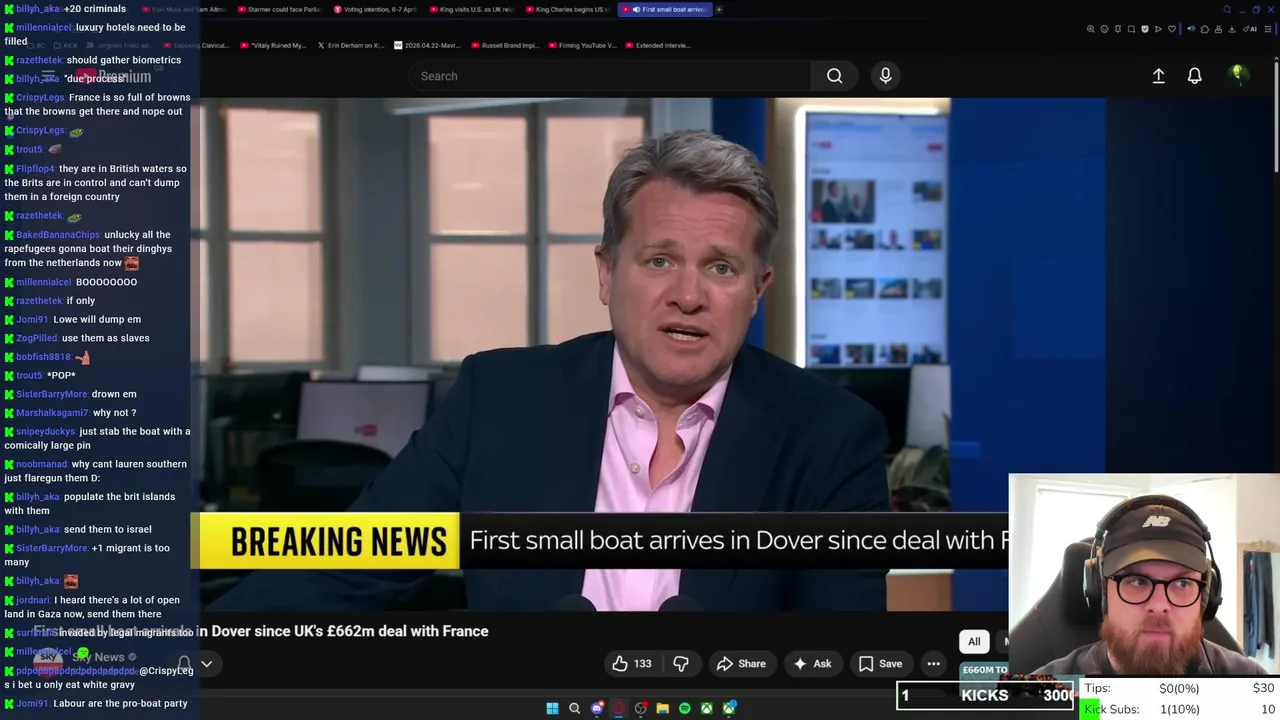Open the YouTube account avatar menu
The image size is (1280, 720).
tap(1238, 76)
